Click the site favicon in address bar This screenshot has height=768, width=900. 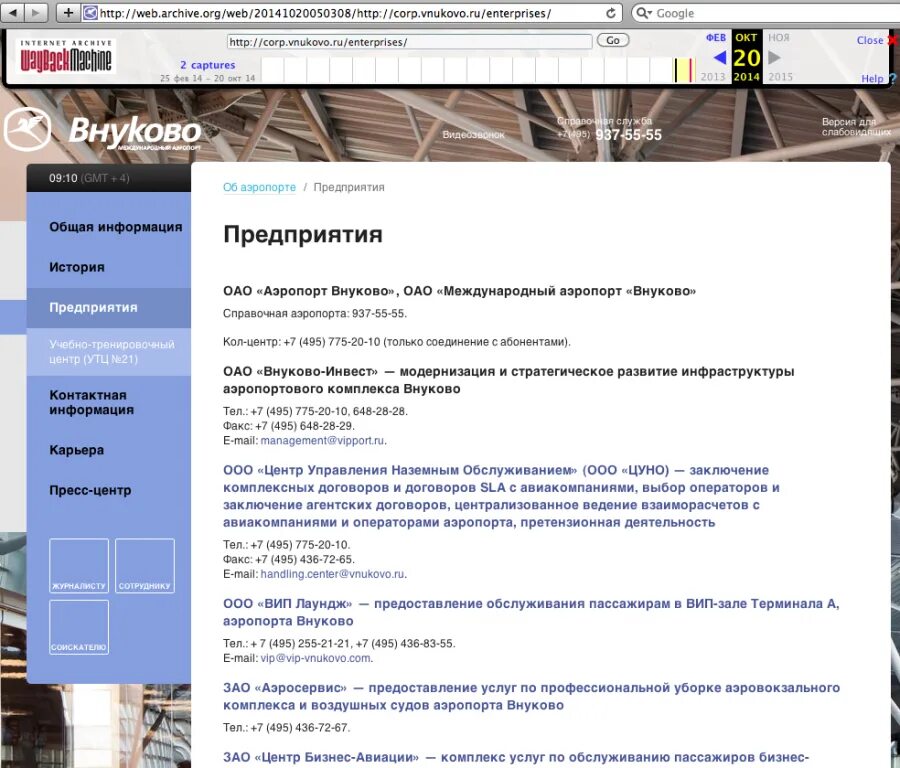90,13
